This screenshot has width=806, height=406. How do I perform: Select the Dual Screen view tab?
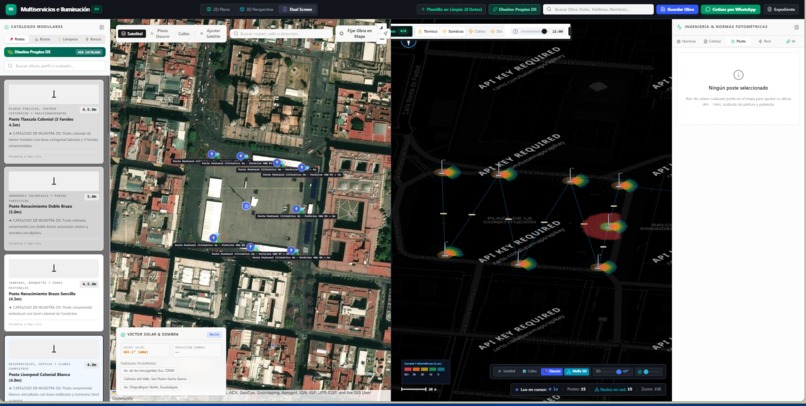pos(298,9)
